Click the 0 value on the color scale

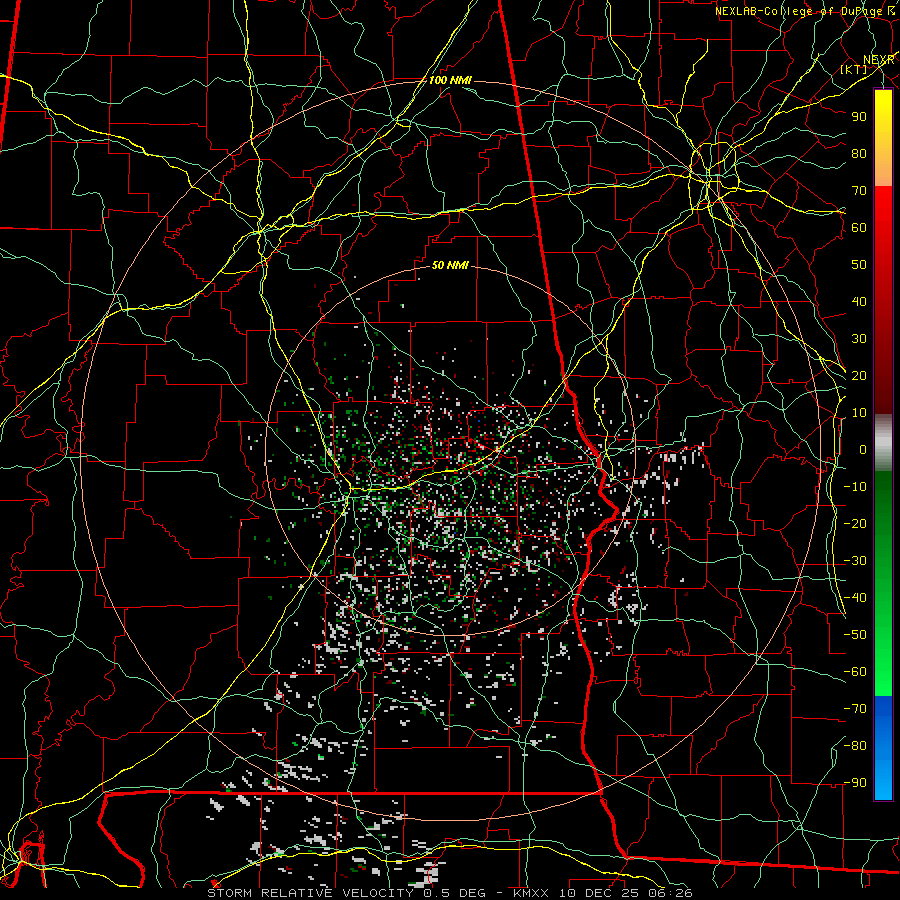coord(863,449)
